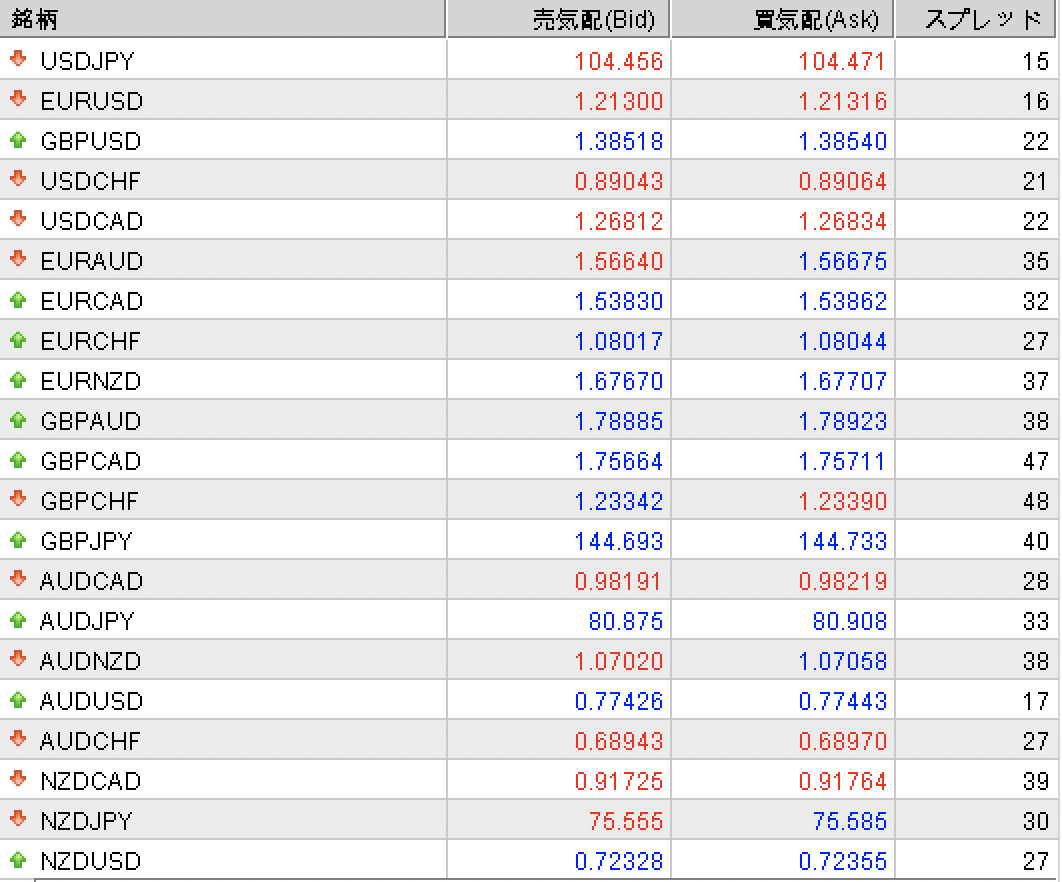Select the AUDUSD symbol name

(91, 700)
